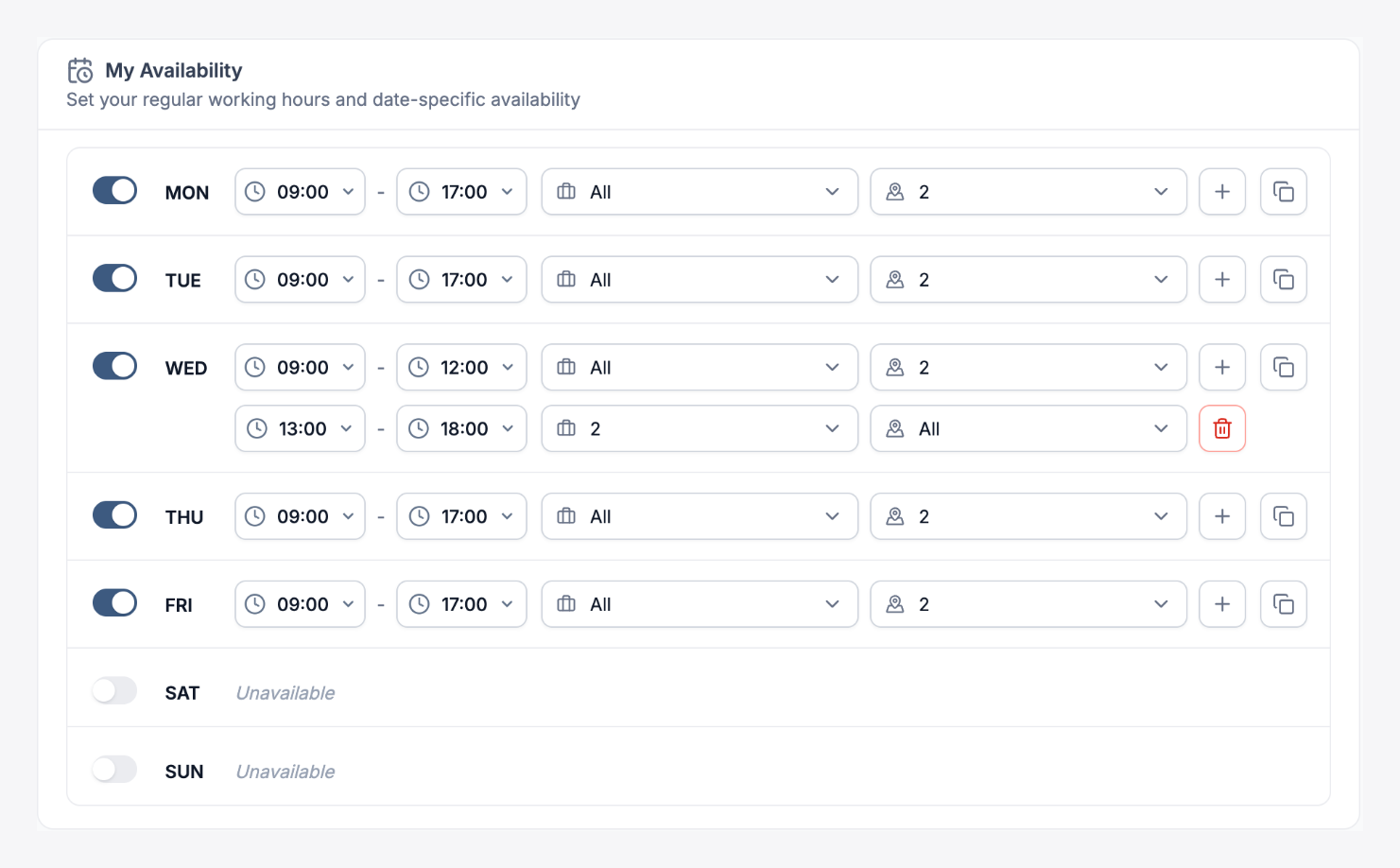The image size is (1400, 868).
Task: Copy Monday's hours to other days
Action: click(1284, 192)
